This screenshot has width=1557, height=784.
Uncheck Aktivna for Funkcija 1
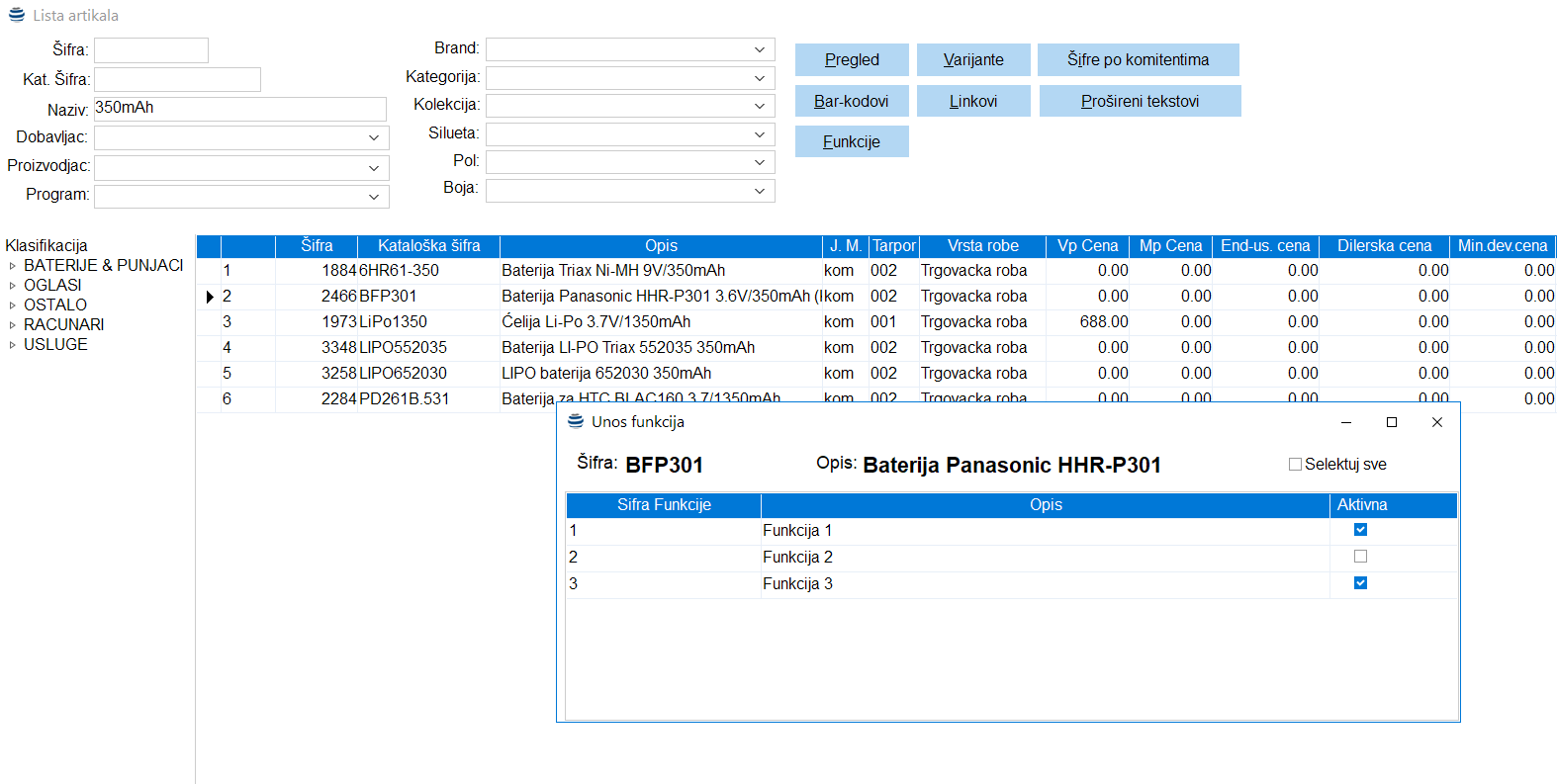1360,530
